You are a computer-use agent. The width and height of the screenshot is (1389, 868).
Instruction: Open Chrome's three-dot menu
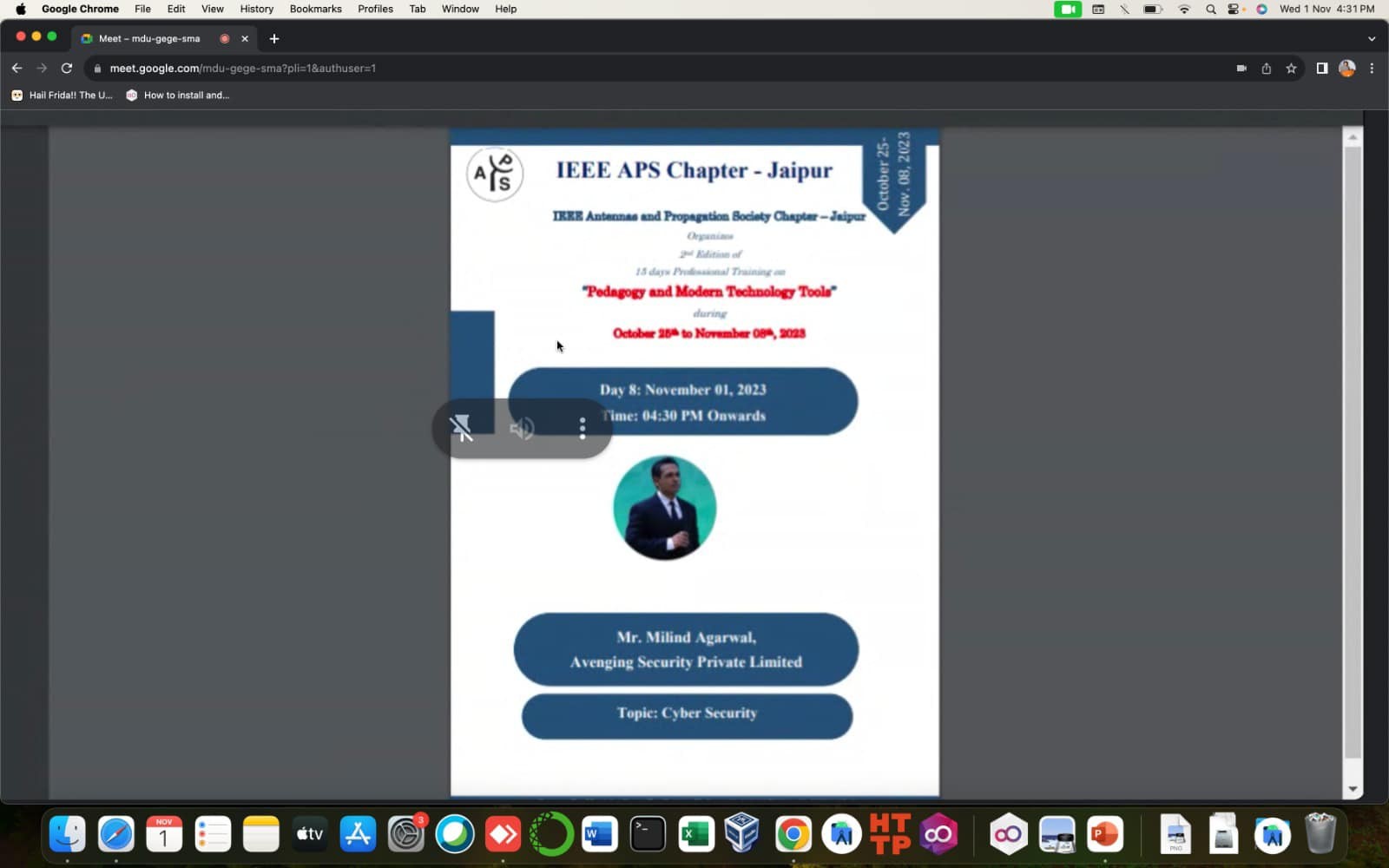(x=1372, y=68)
